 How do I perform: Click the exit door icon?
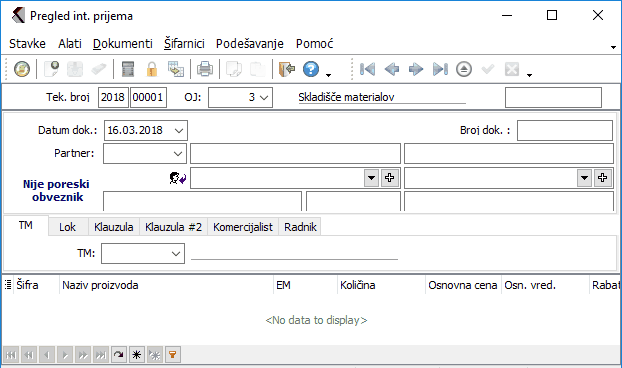[x=286, y=69]
